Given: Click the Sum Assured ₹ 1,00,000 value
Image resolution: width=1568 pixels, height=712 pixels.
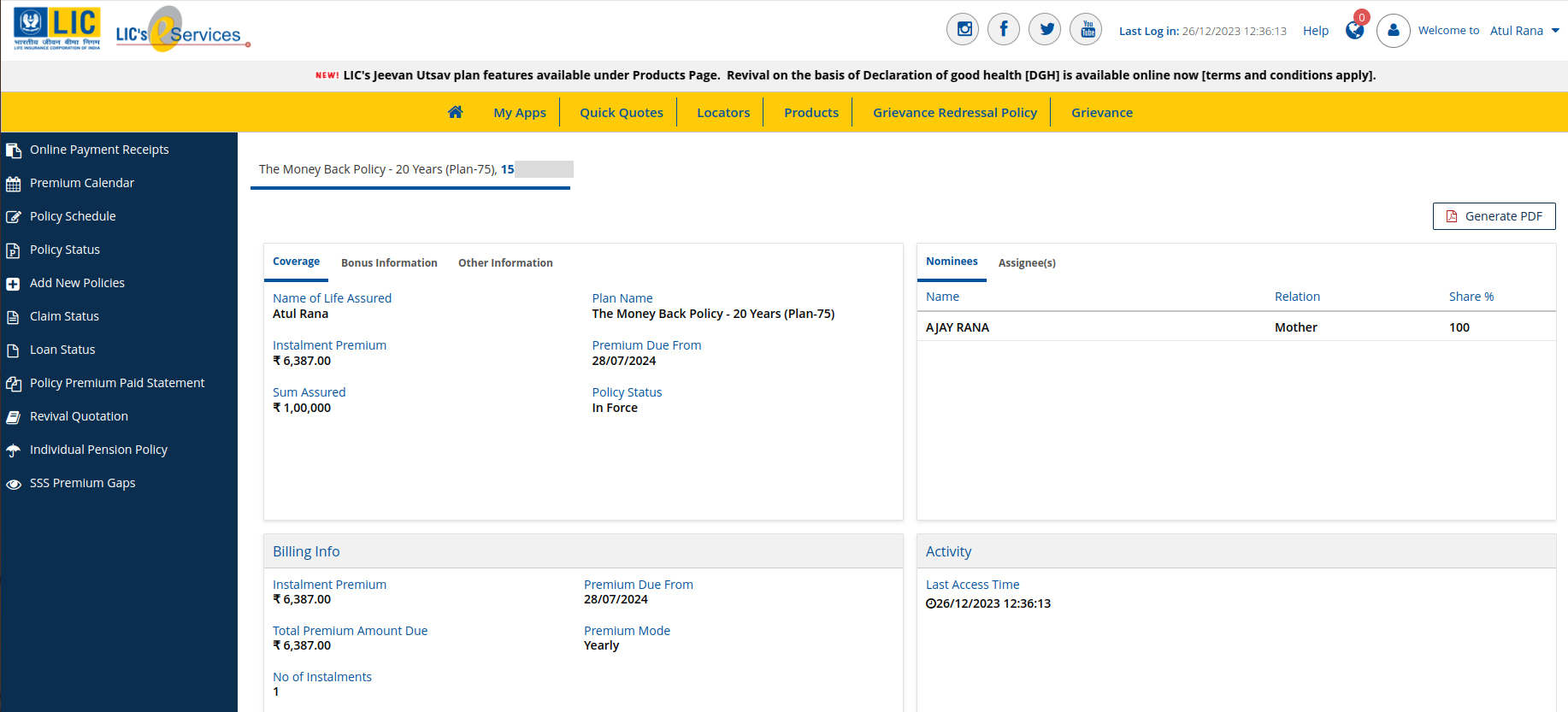Looking at the screenshot, I should [302, 408].
